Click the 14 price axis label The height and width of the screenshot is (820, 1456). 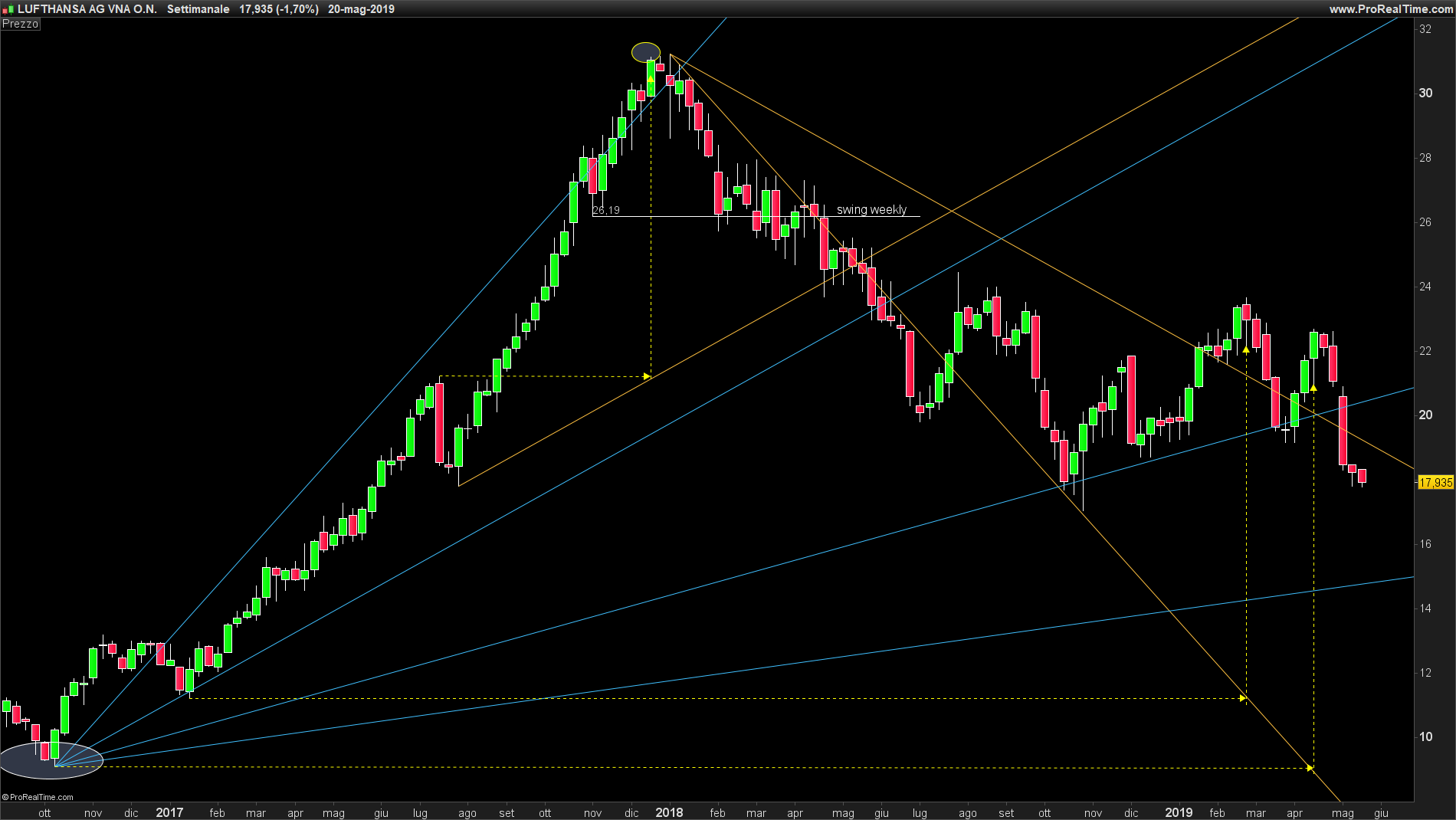[x=1425, y=608]
